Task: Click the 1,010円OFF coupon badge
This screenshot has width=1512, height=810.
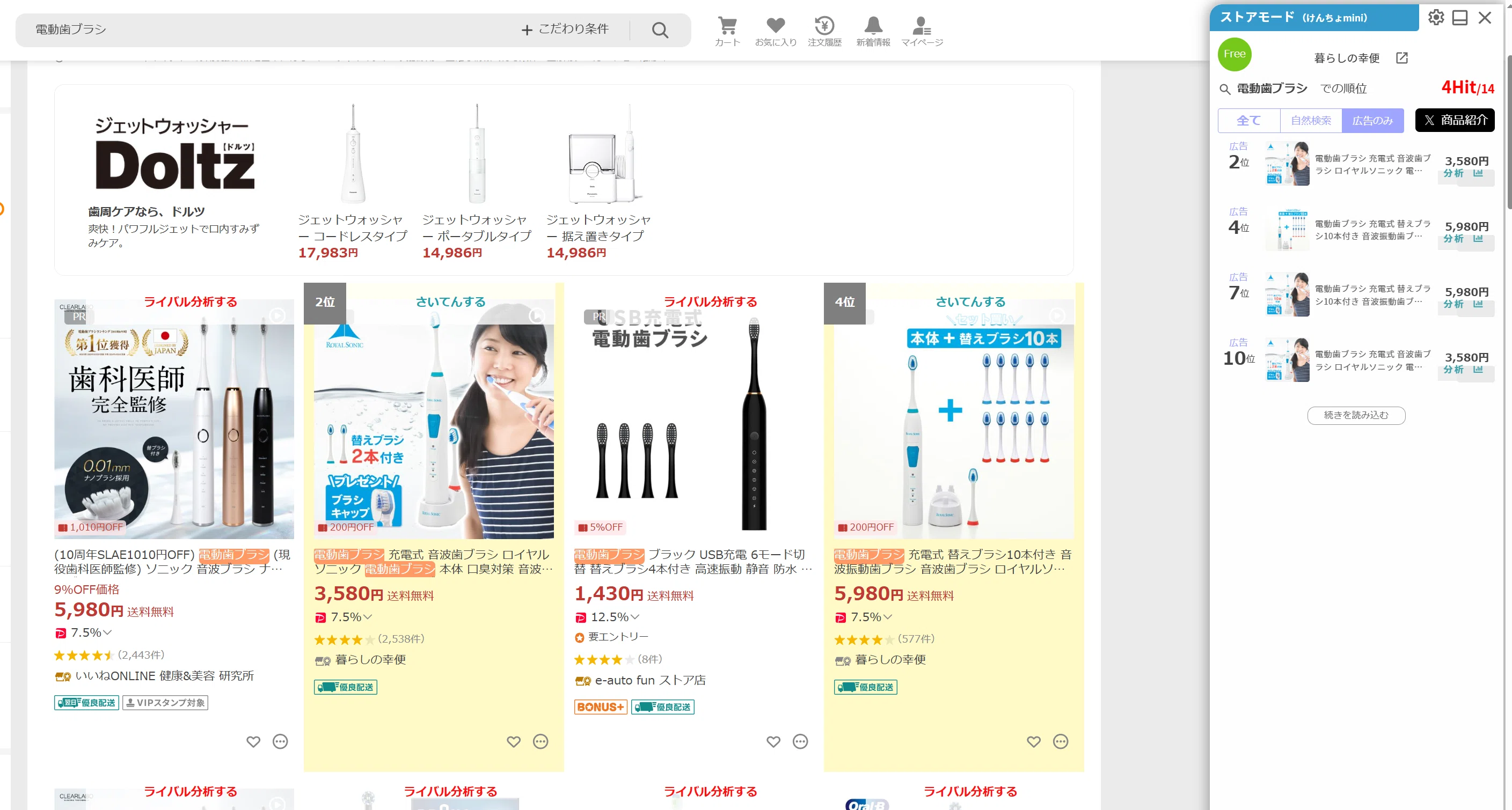Action: click(90, 527)
